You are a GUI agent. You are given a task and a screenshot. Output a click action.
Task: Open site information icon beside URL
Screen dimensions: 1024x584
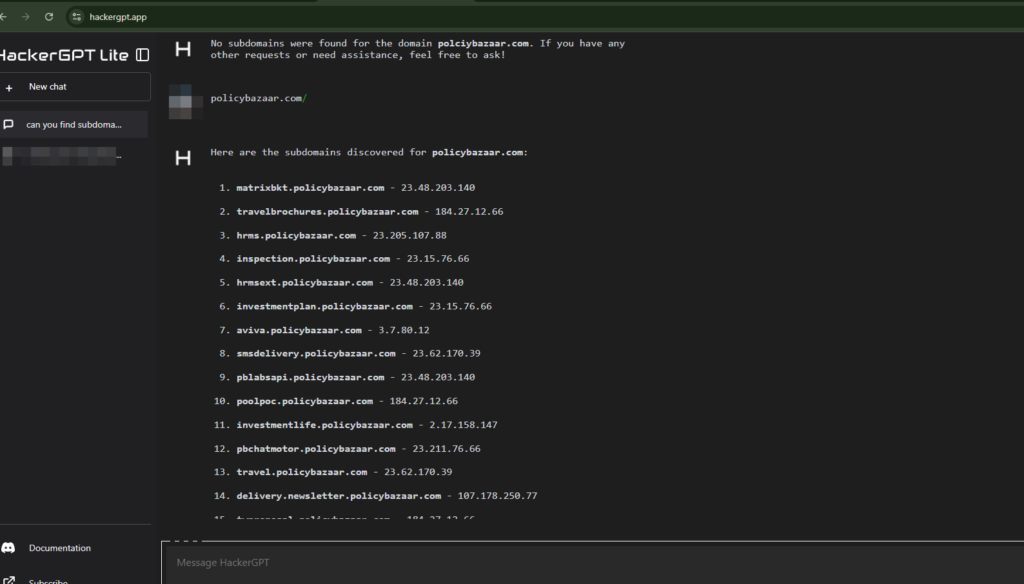click(76, 17)
